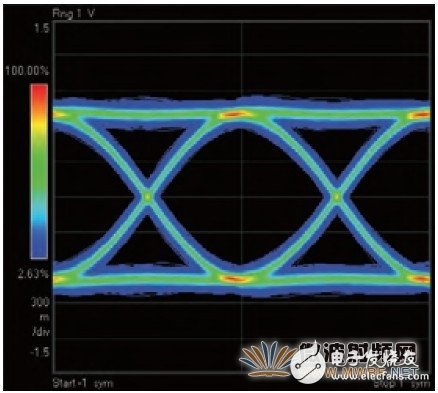This screenshot has width=438, height=393.
Task: Click the top-right red density spot
Action: pyautogui.click(x=421, y=115)
